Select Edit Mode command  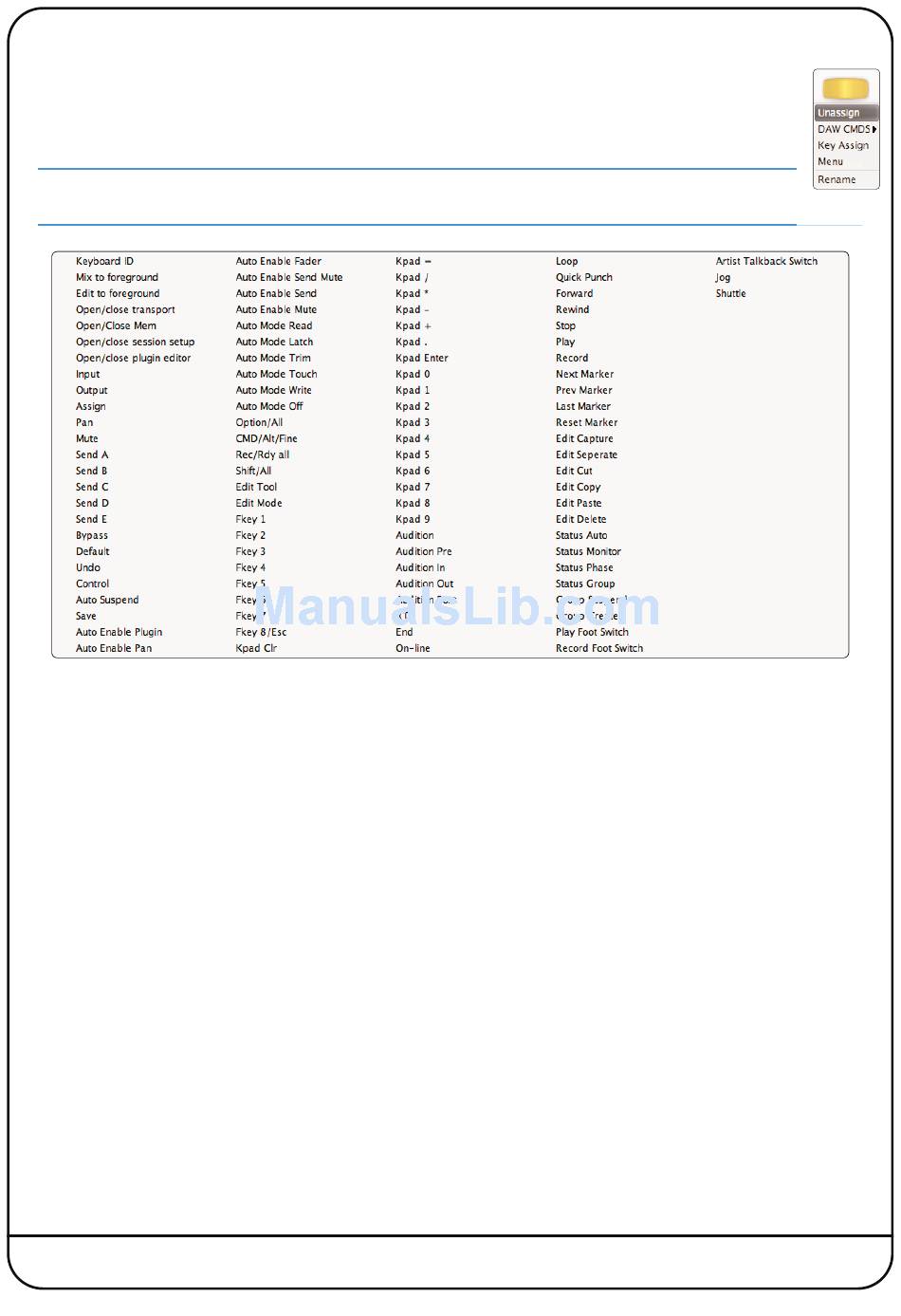[x=259, y=503]
